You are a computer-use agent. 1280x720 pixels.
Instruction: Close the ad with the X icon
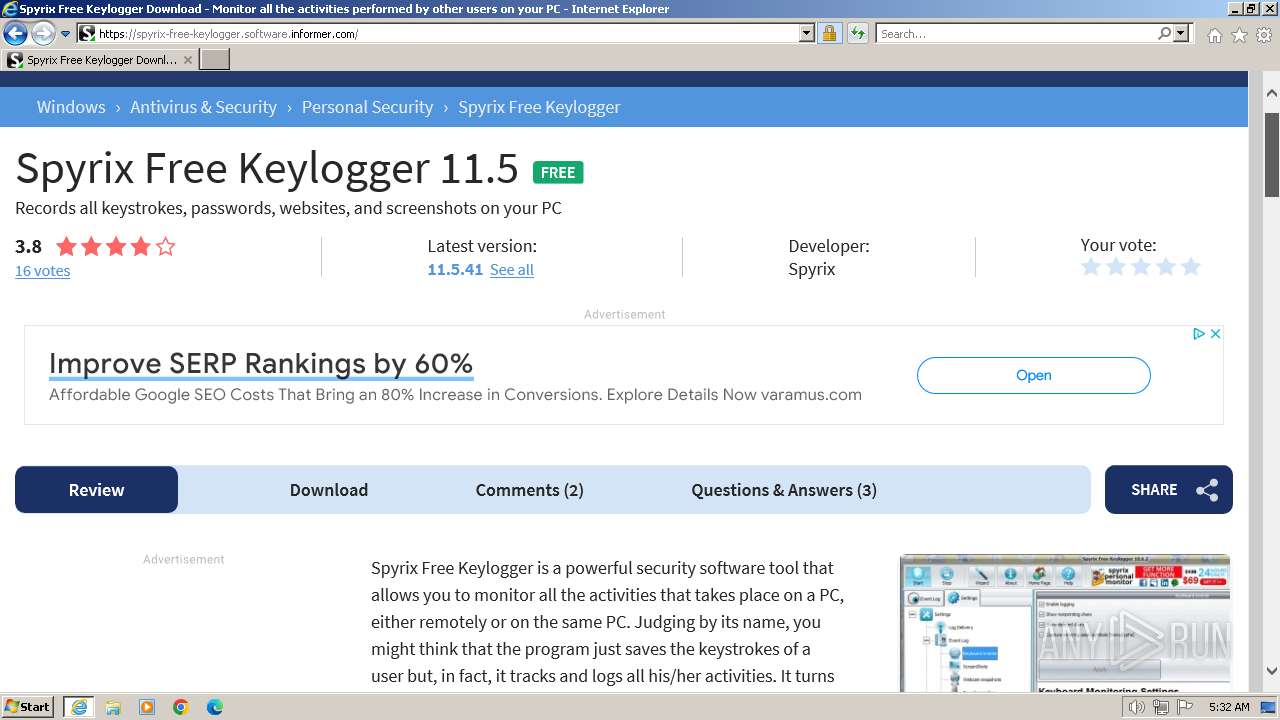tap(1215, 334)
